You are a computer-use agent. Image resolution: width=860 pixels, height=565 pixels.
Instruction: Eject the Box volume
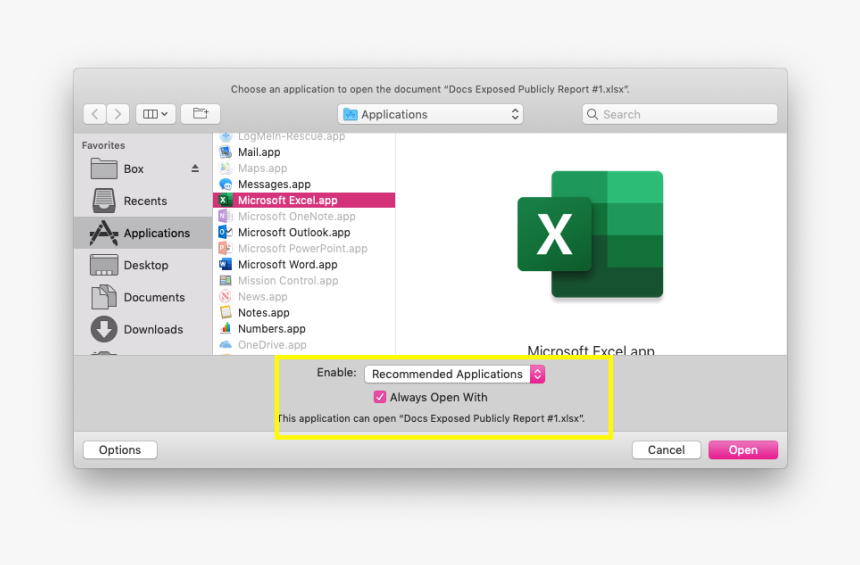coord(195,168)
